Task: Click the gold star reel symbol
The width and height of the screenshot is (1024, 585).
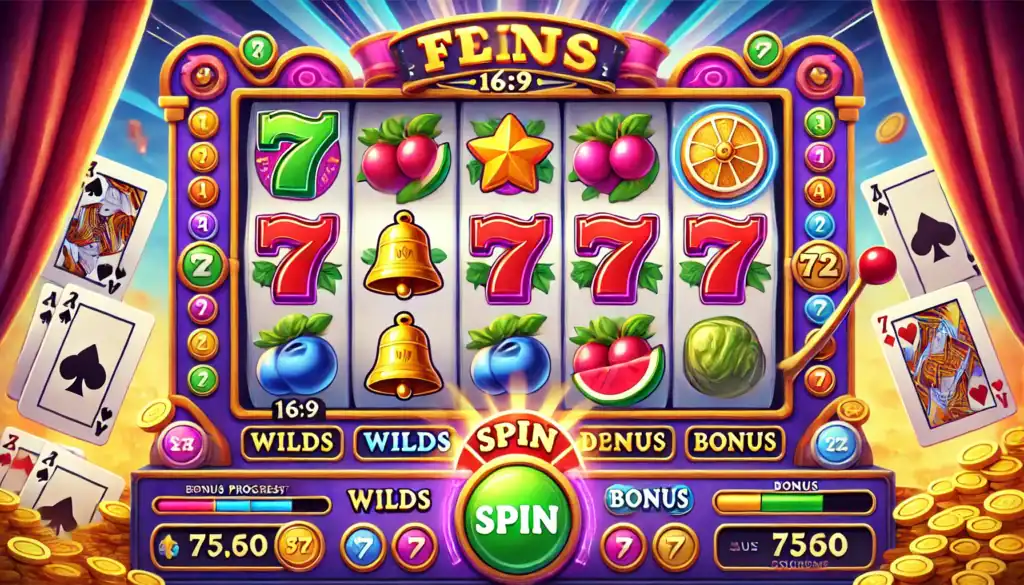Action: pos(510,154)
